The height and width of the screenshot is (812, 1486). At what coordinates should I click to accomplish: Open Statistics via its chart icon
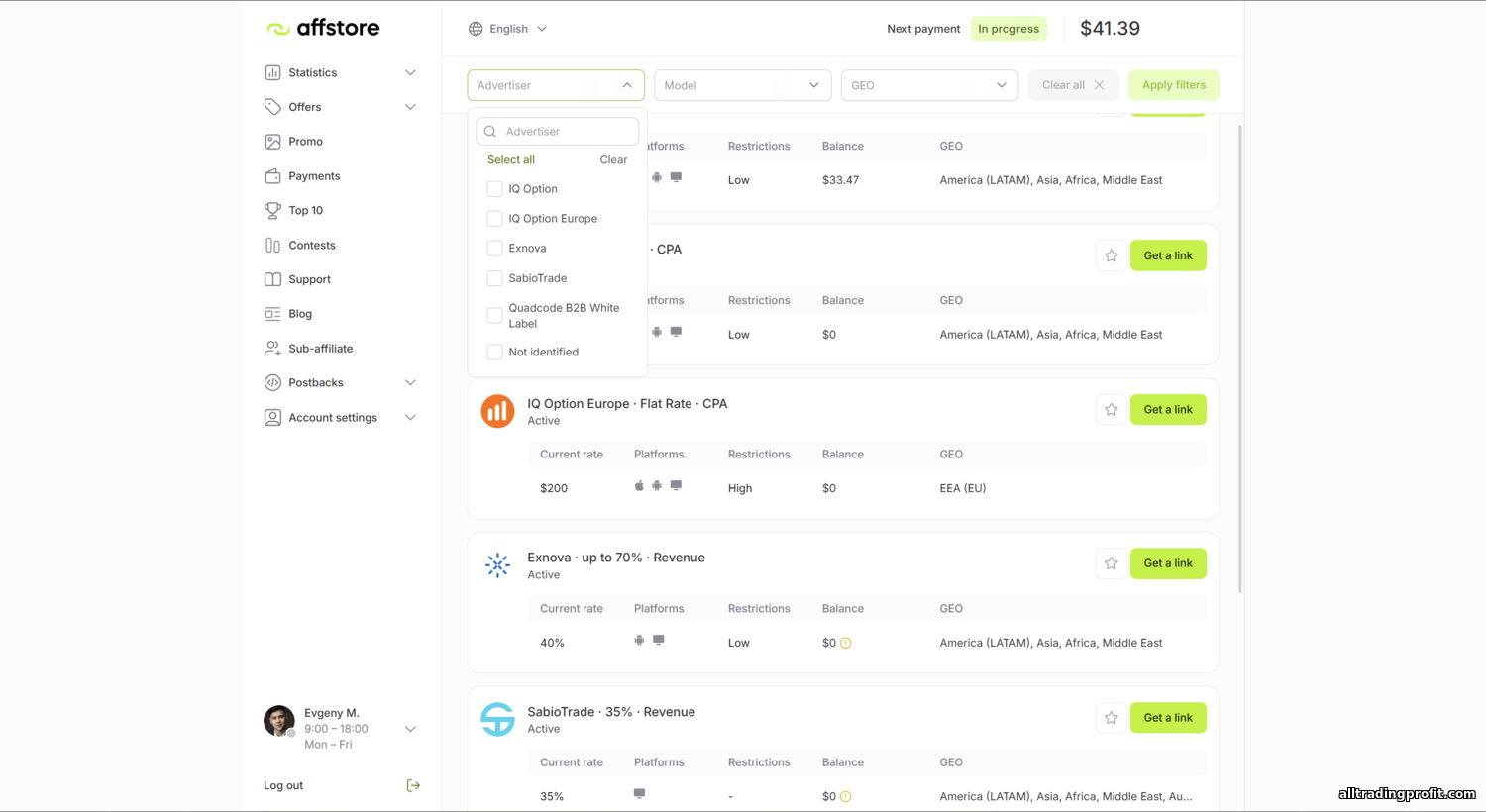tap(272, 72)
